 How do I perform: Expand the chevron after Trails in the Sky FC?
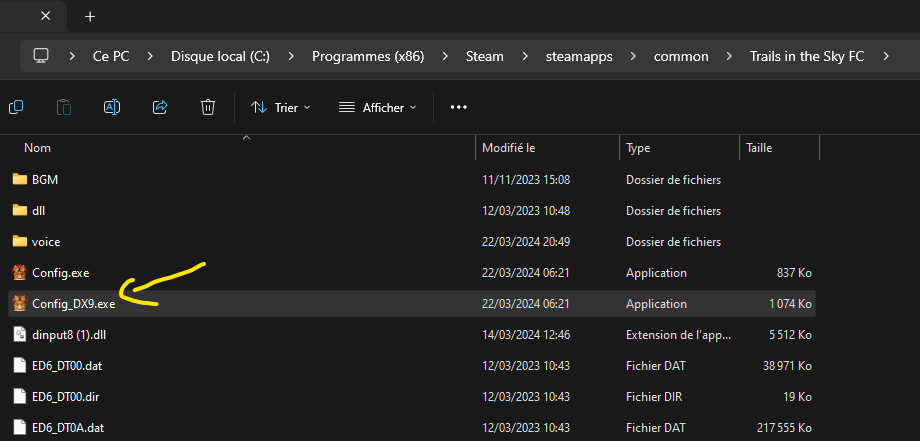click(x=885, y=56)
